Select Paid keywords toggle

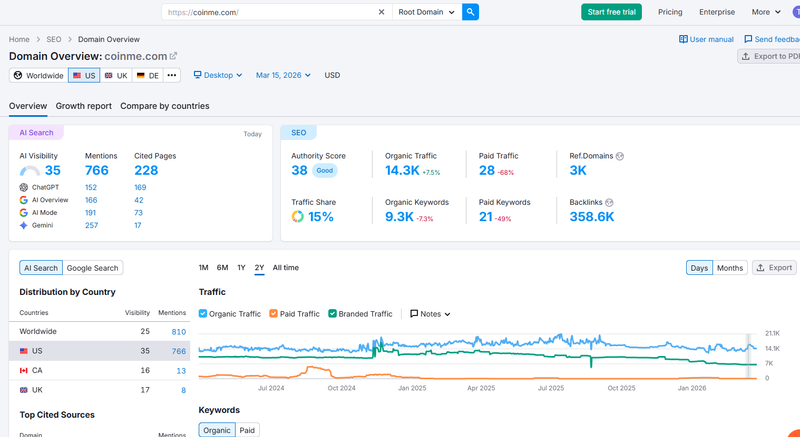point(247,430)
